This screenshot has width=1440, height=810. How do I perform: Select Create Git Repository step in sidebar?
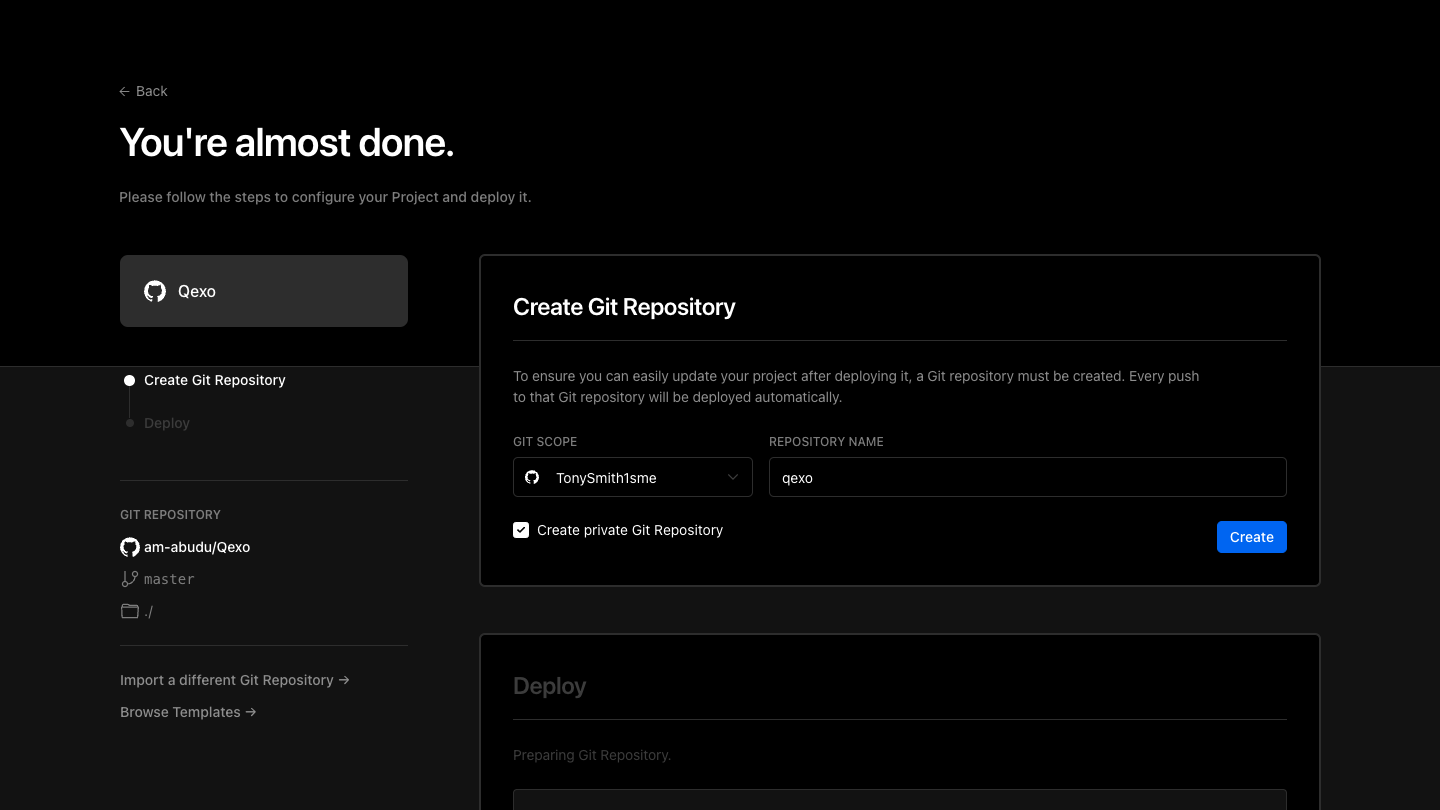point(214,380)
